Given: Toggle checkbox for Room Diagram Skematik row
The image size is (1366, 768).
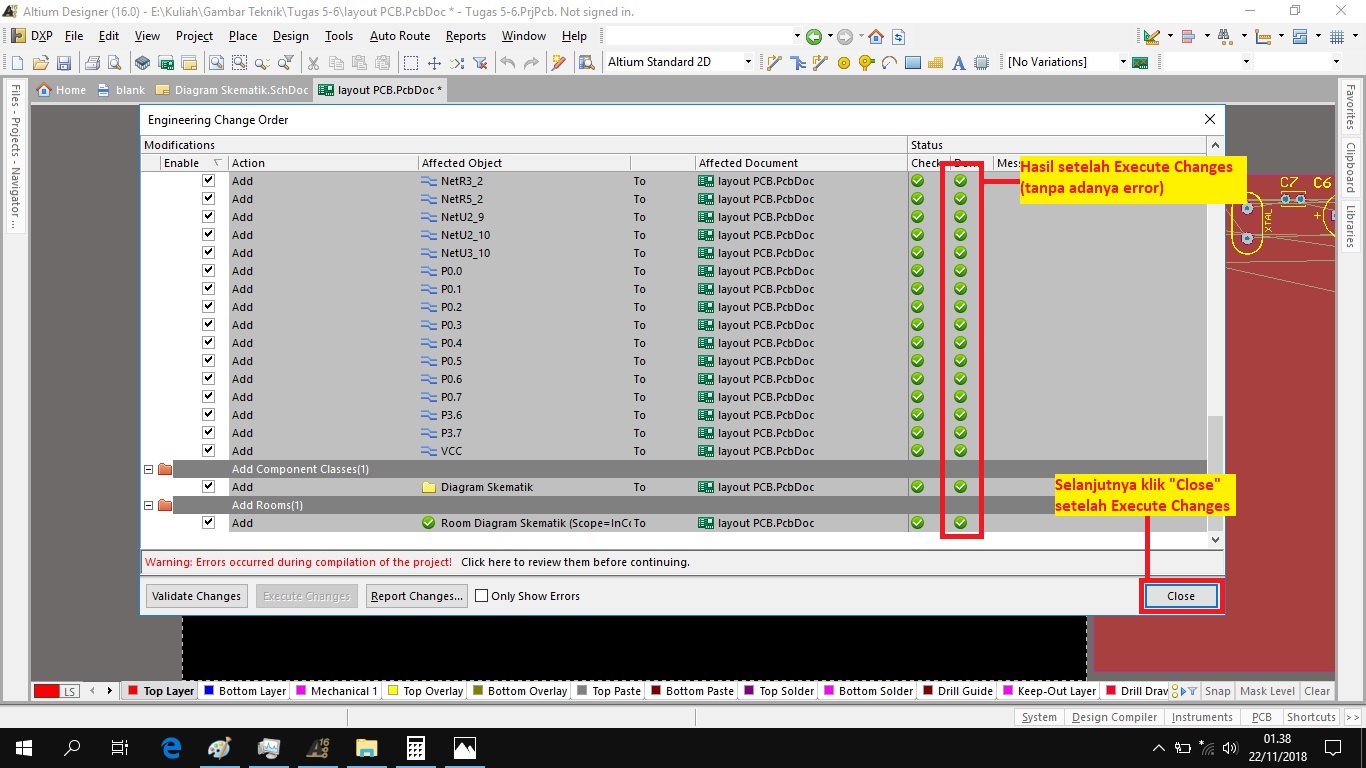Looking at the screenshot, I should (208, 523).
